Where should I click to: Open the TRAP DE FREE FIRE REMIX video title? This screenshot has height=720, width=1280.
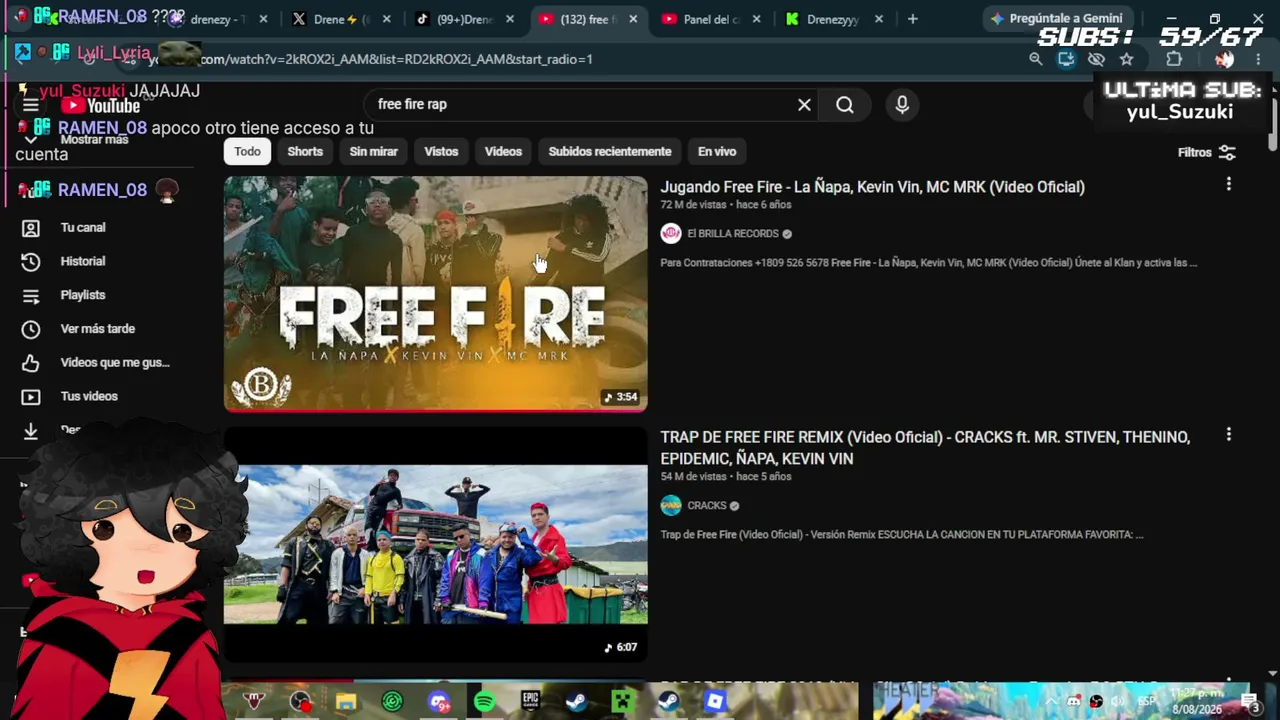point(925,448)
